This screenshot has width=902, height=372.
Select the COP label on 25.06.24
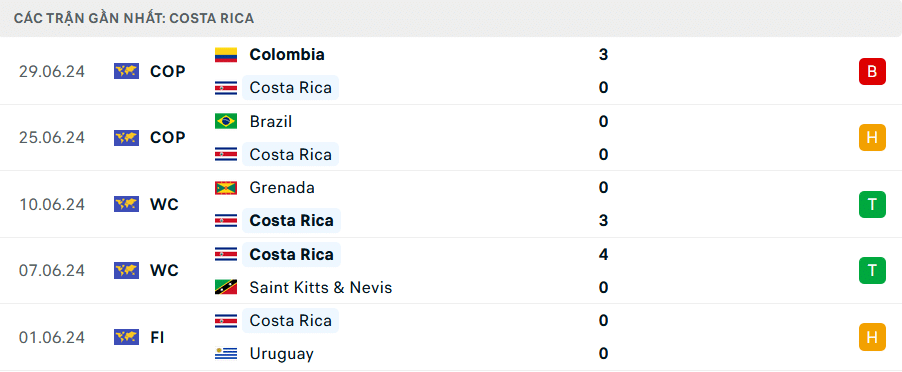click(x=168, y=137)
